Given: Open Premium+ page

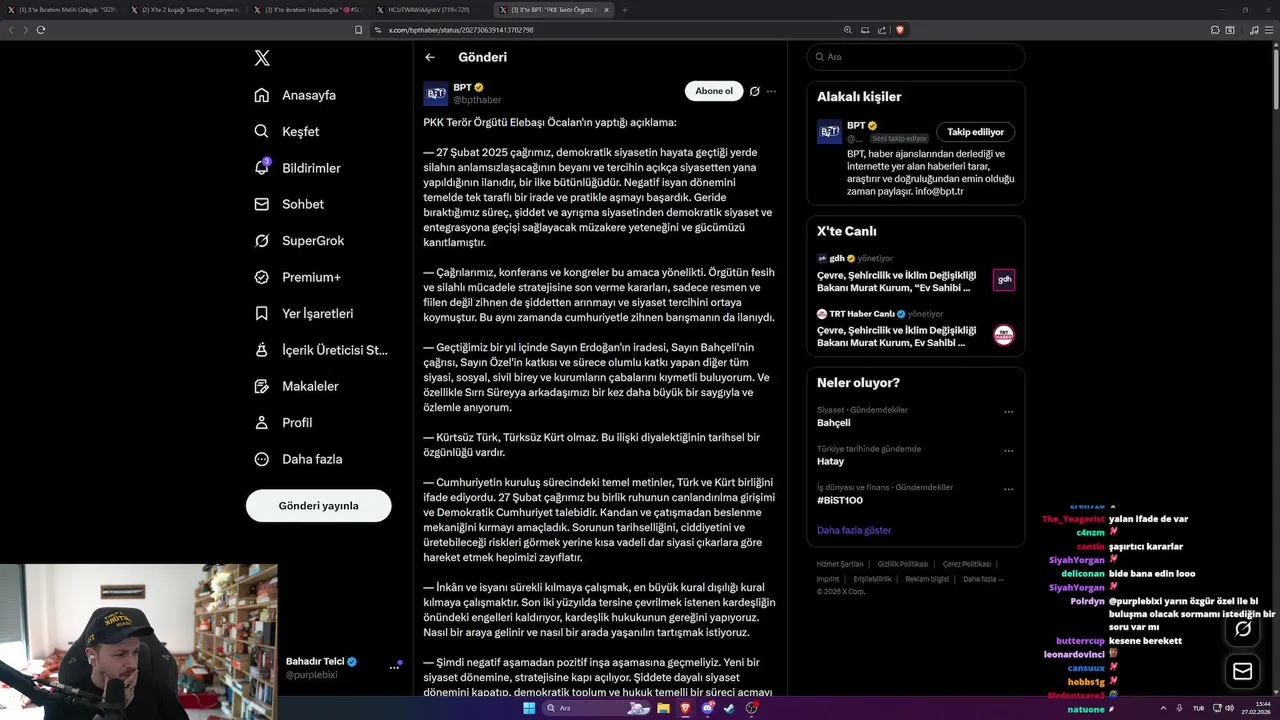Looking at the screenshot, I should [x=297, y=277].
